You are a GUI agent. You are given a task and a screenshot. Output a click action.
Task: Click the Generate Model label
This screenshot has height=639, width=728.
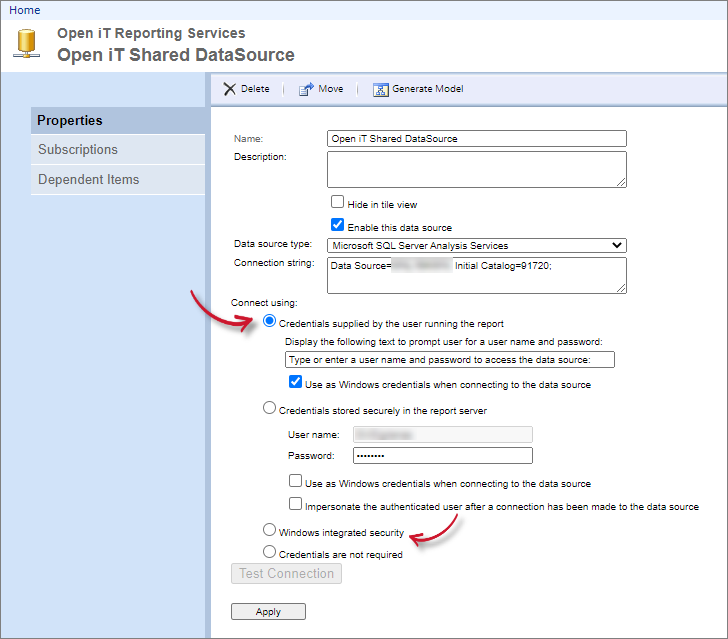[428, 89]
